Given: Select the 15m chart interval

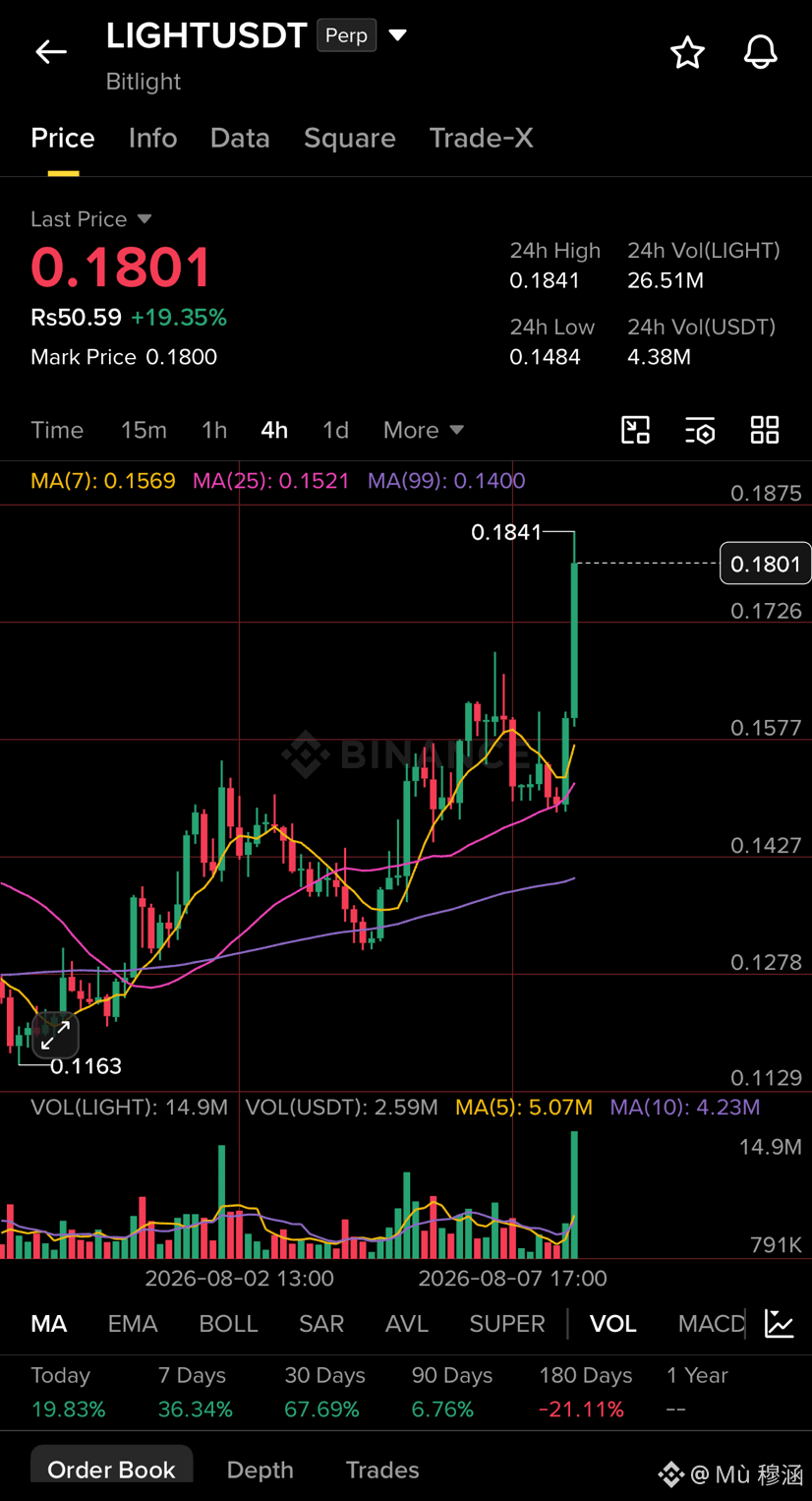Looking at the screenshot, I should [144, 430].
